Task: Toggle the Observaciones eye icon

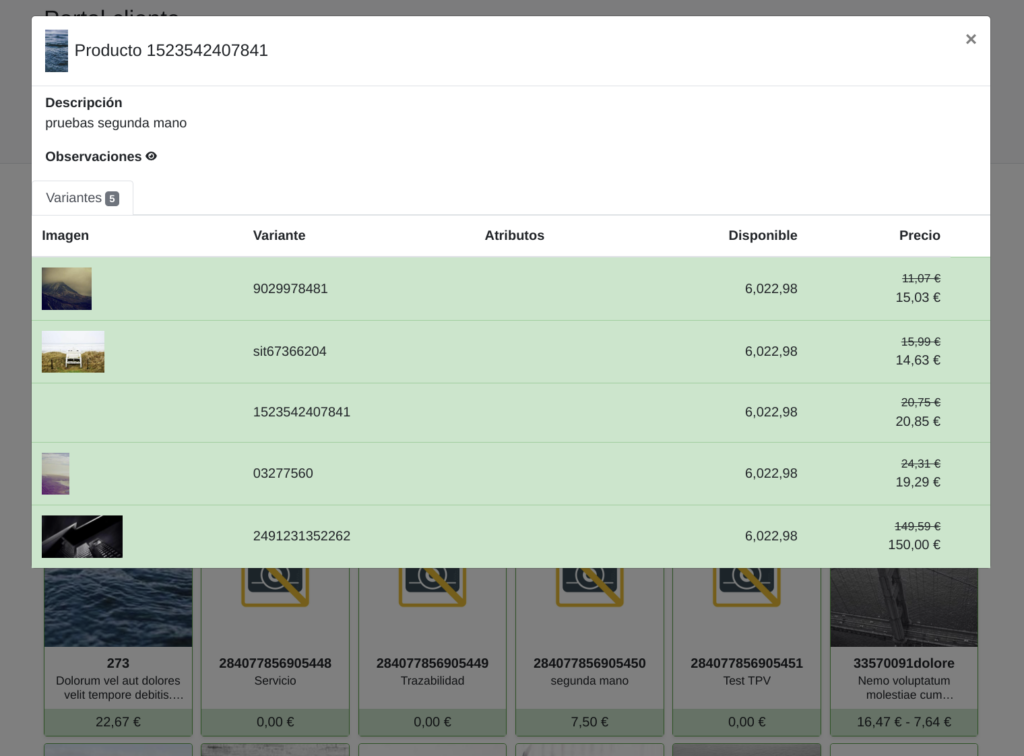Action: 151,157
